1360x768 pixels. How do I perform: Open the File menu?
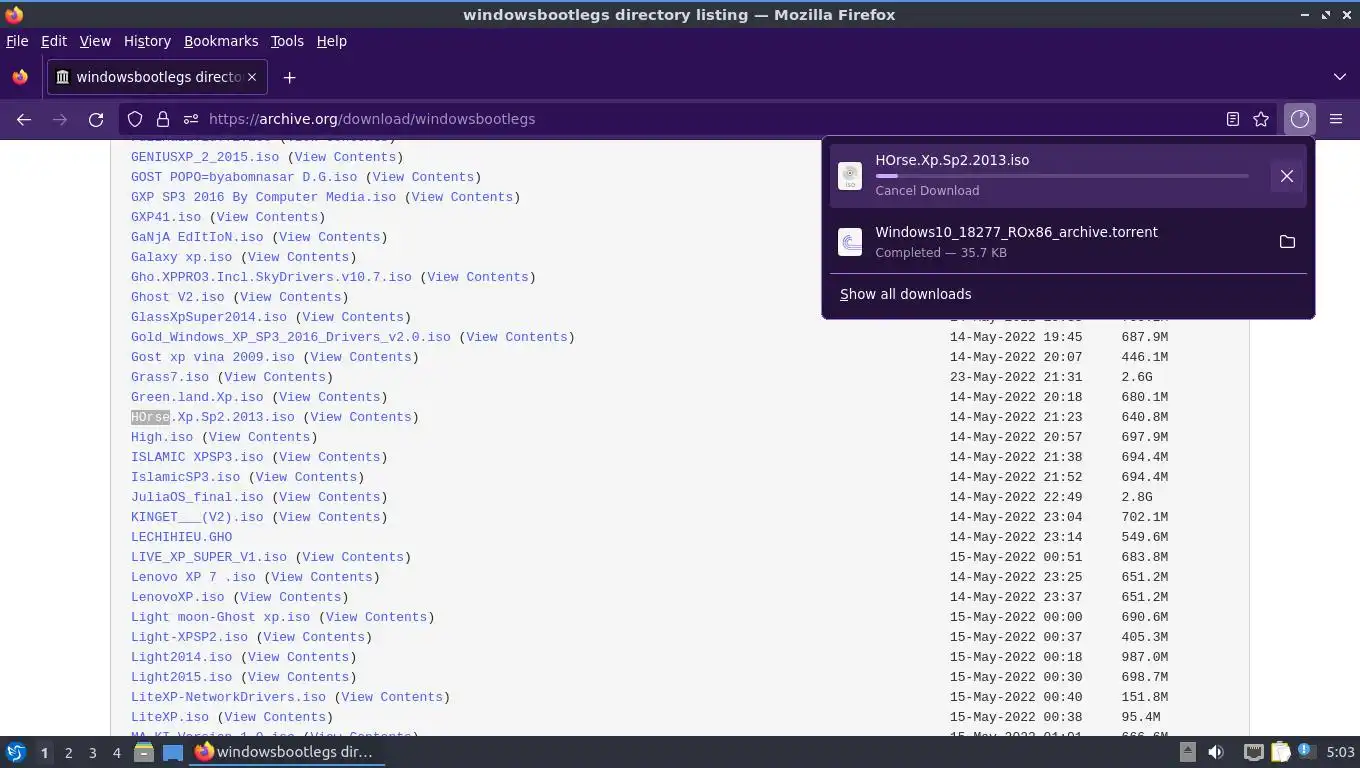(x=17, y=41)
